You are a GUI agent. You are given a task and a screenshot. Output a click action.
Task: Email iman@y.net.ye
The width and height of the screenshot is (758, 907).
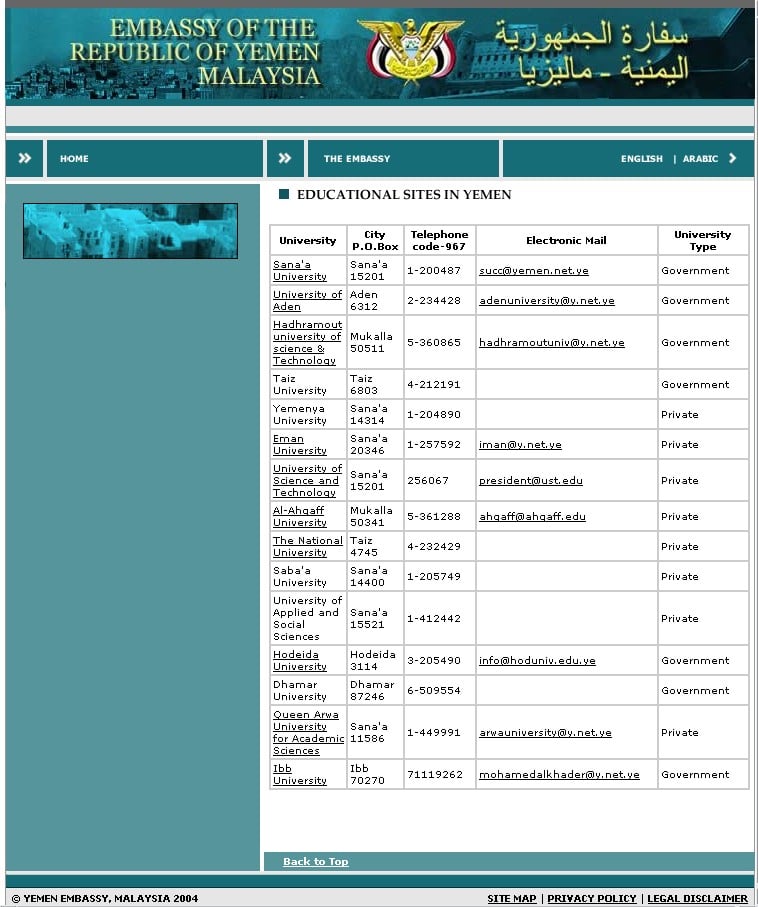pos(520,445)
